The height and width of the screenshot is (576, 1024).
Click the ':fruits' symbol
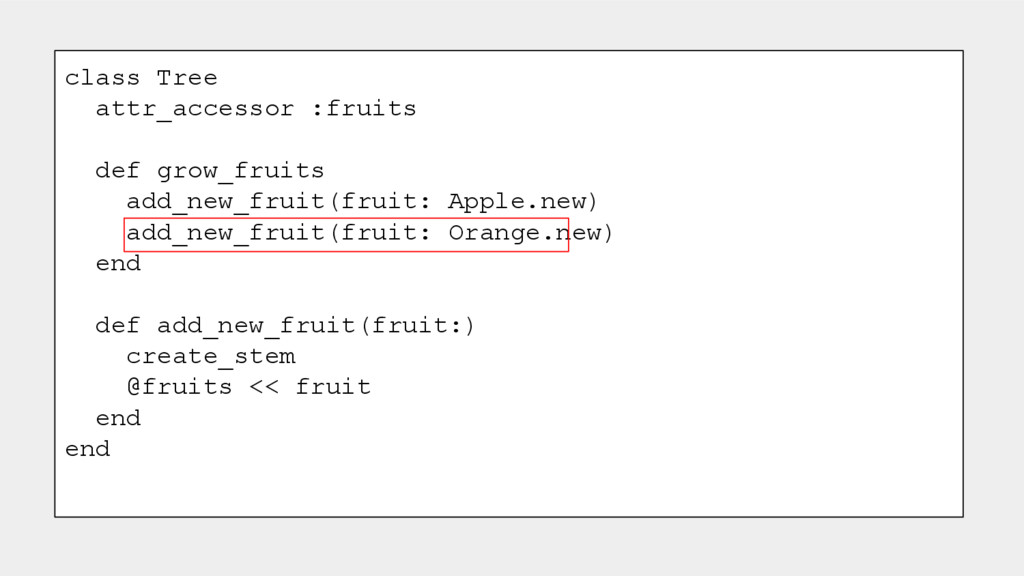point(363,109)
